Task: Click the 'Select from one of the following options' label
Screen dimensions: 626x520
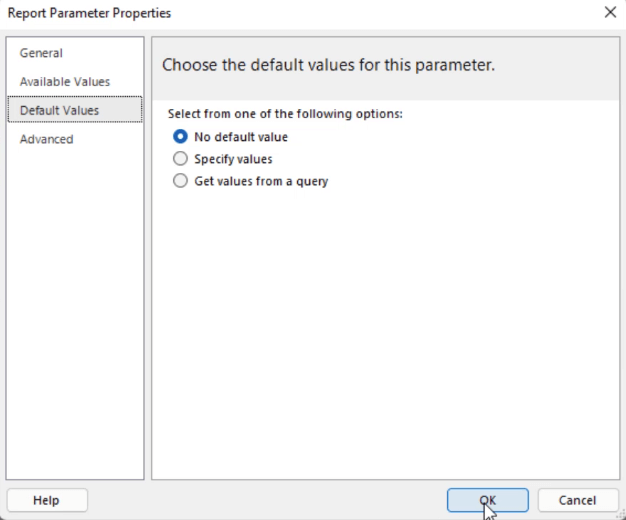Action: (285, 114)
